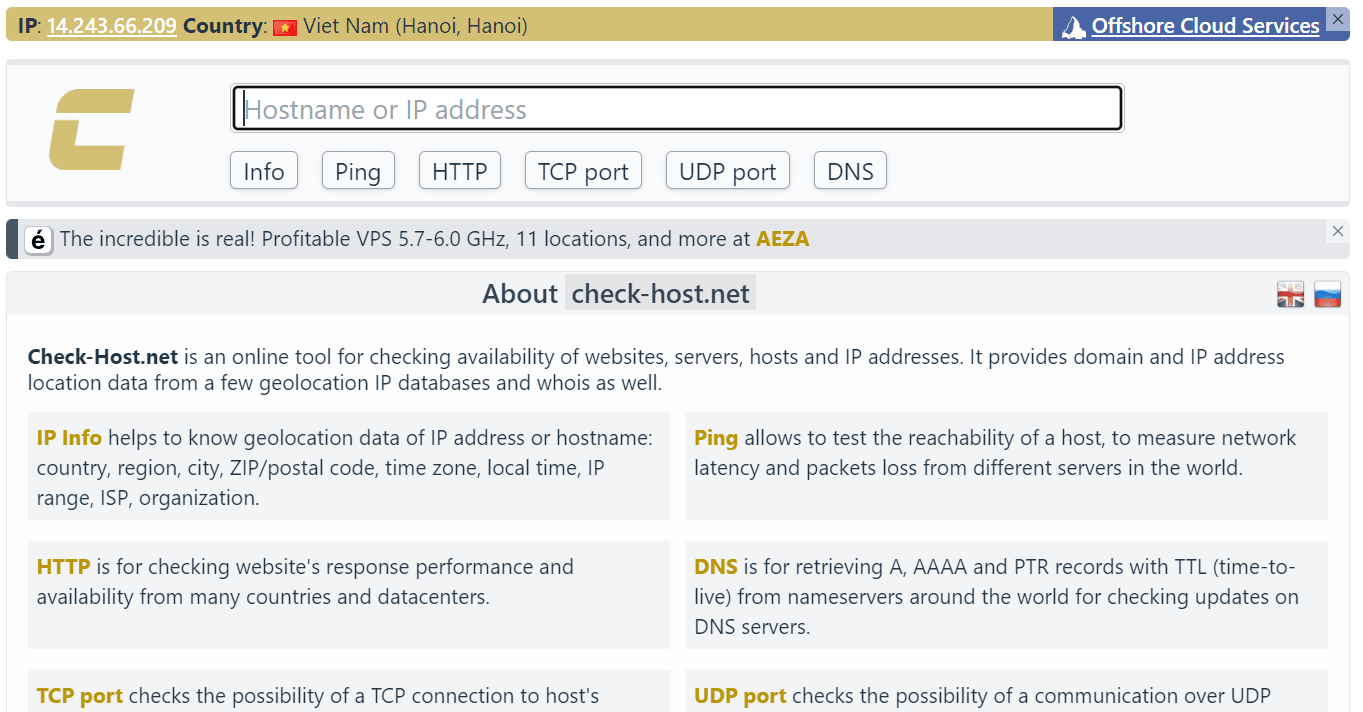Dismiss the AEZA VPS banner
1363x712 pixels.
[x=1338, y=231]
